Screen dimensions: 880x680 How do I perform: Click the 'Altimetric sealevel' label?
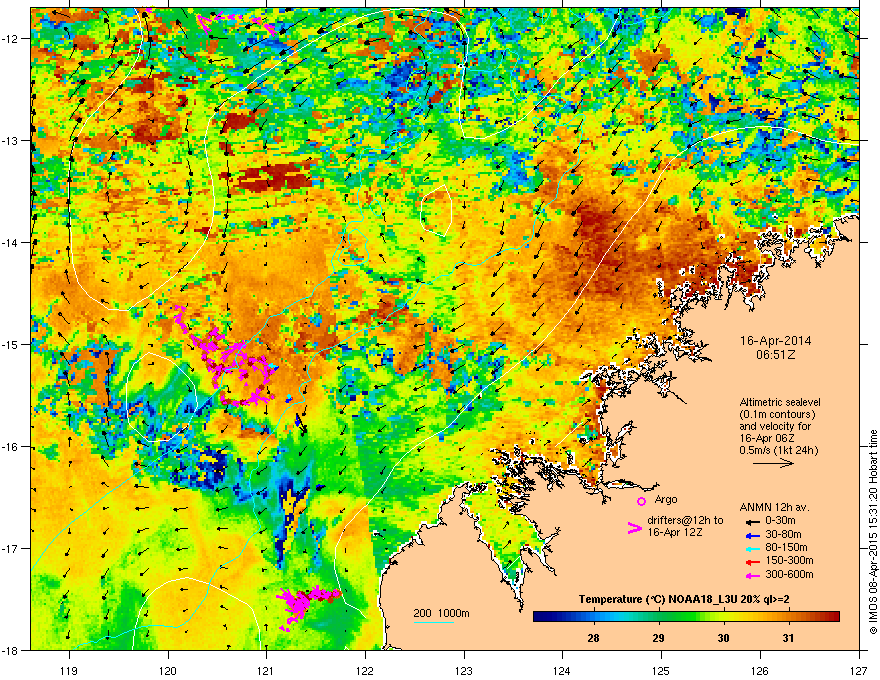coord(780,402)
